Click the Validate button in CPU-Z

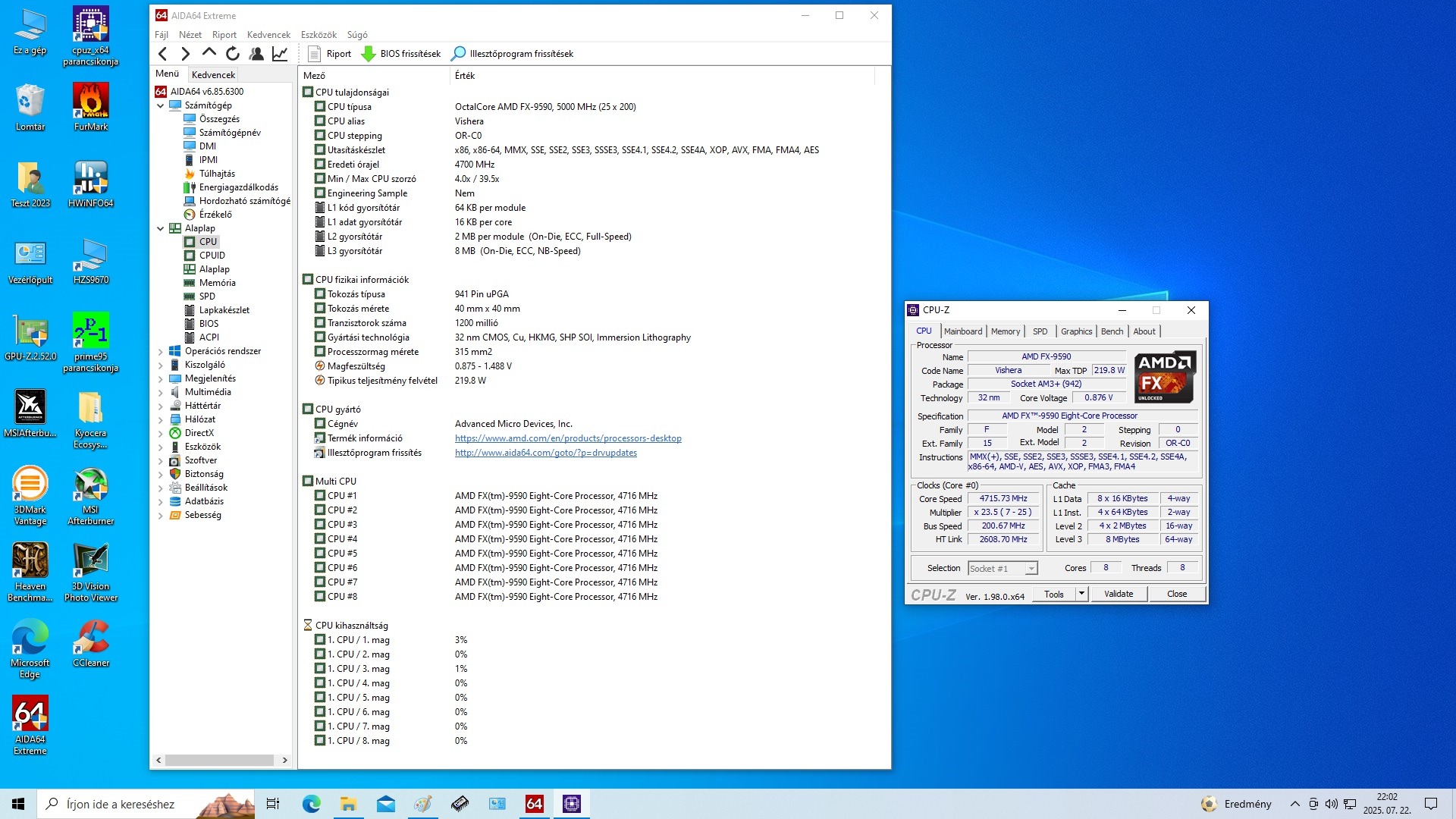tap(1119, 594)
